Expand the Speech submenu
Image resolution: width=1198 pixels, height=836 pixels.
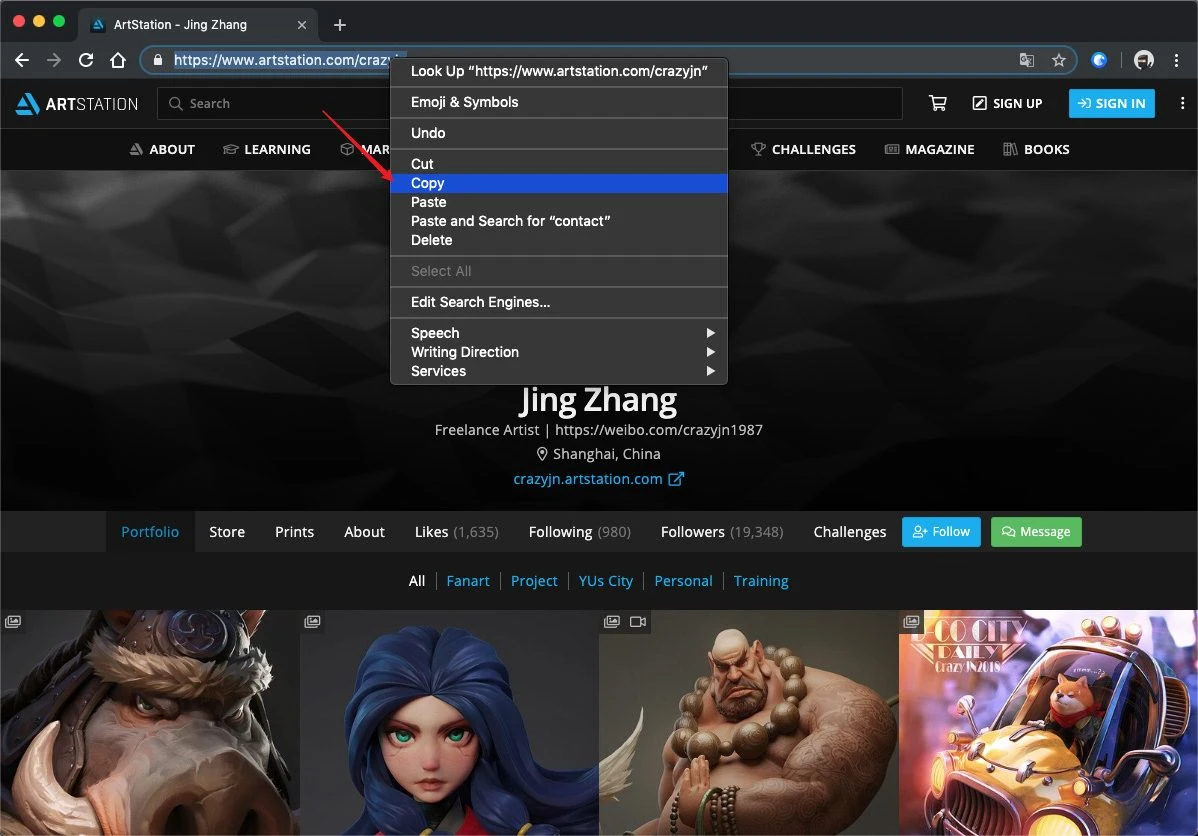coord(558,333)
